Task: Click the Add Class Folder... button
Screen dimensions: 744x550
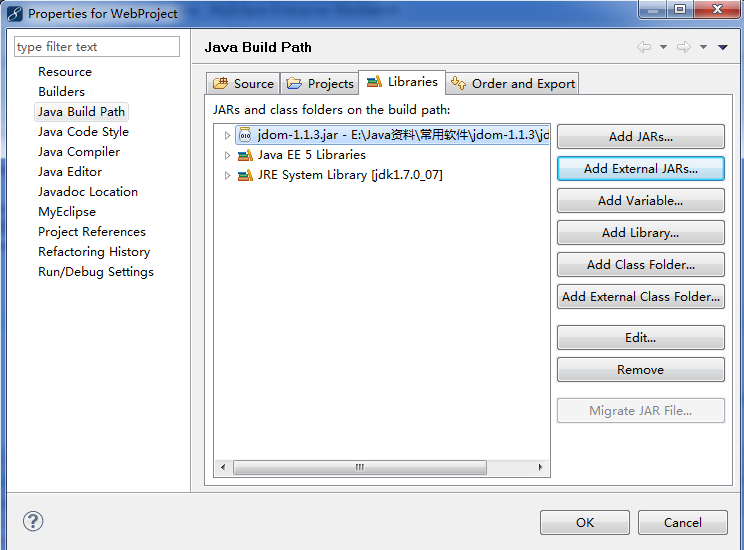Action: [641, 264]
